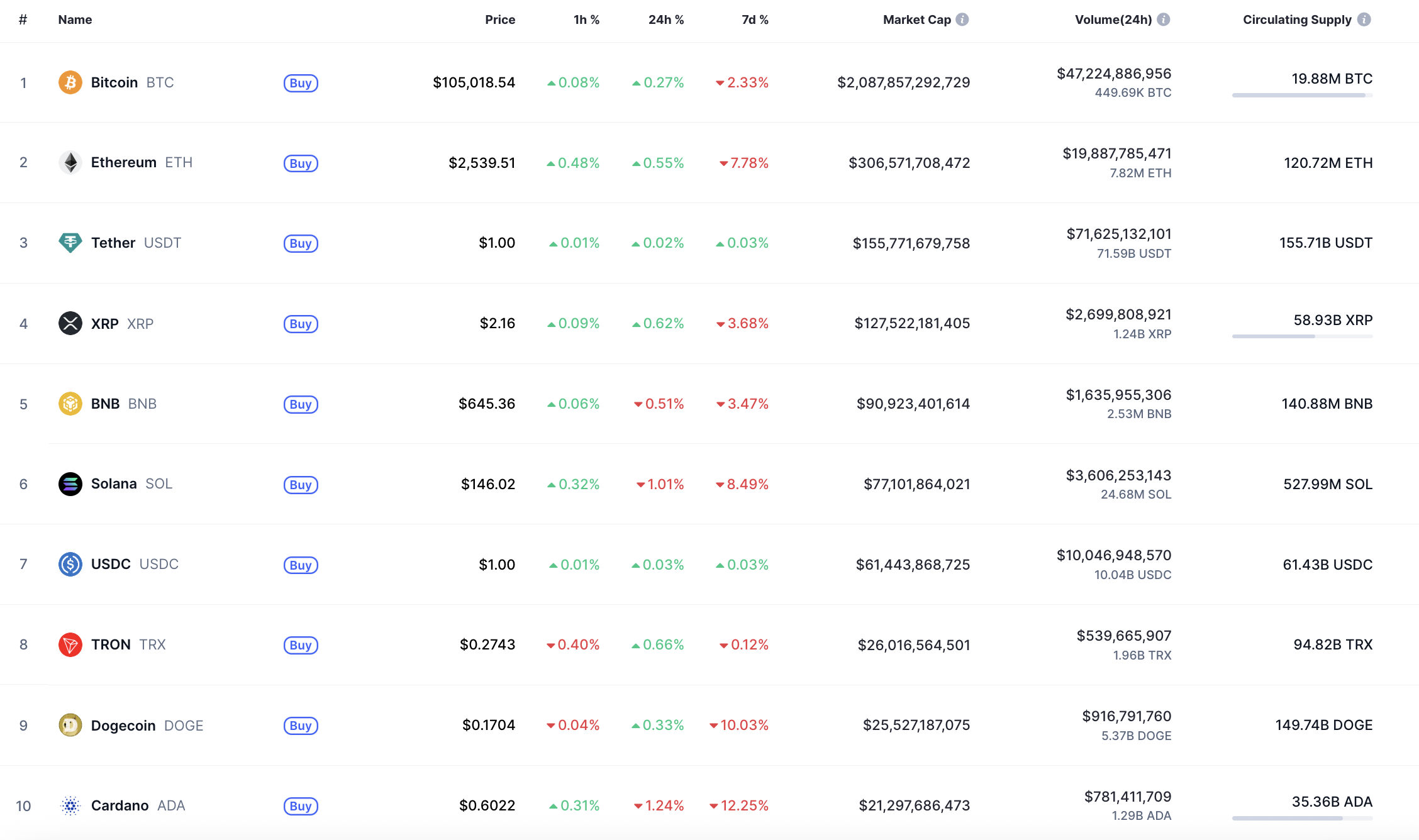Image resolution: width=1419 pixels, height=840 pixels.
Task: Click Bitcoin's circulating supply progress bar
Action: [1302, 96]
